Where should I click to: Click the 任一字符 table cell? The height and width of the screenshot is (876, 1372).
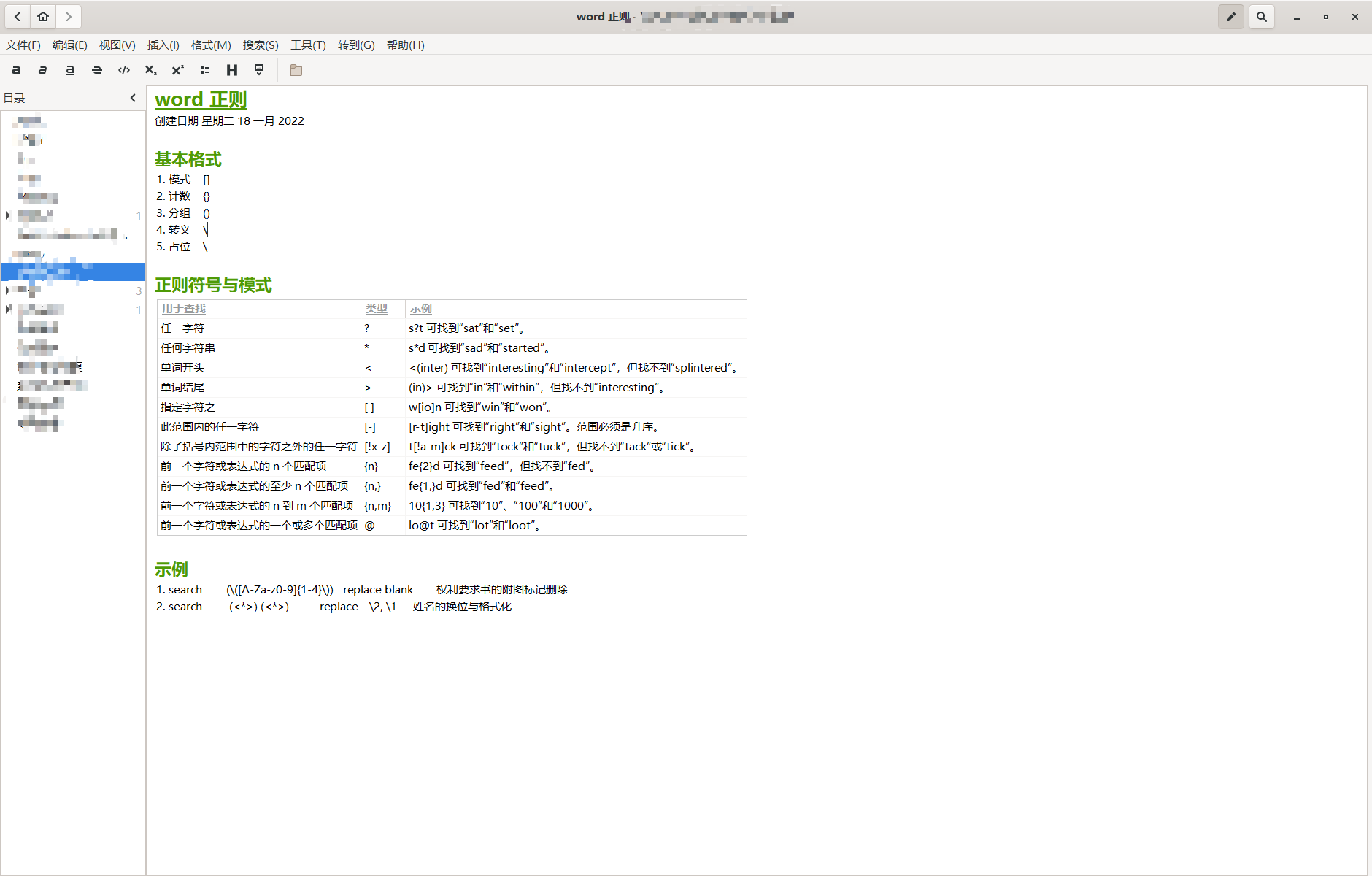pyautogui.click(x=259, y=328)
